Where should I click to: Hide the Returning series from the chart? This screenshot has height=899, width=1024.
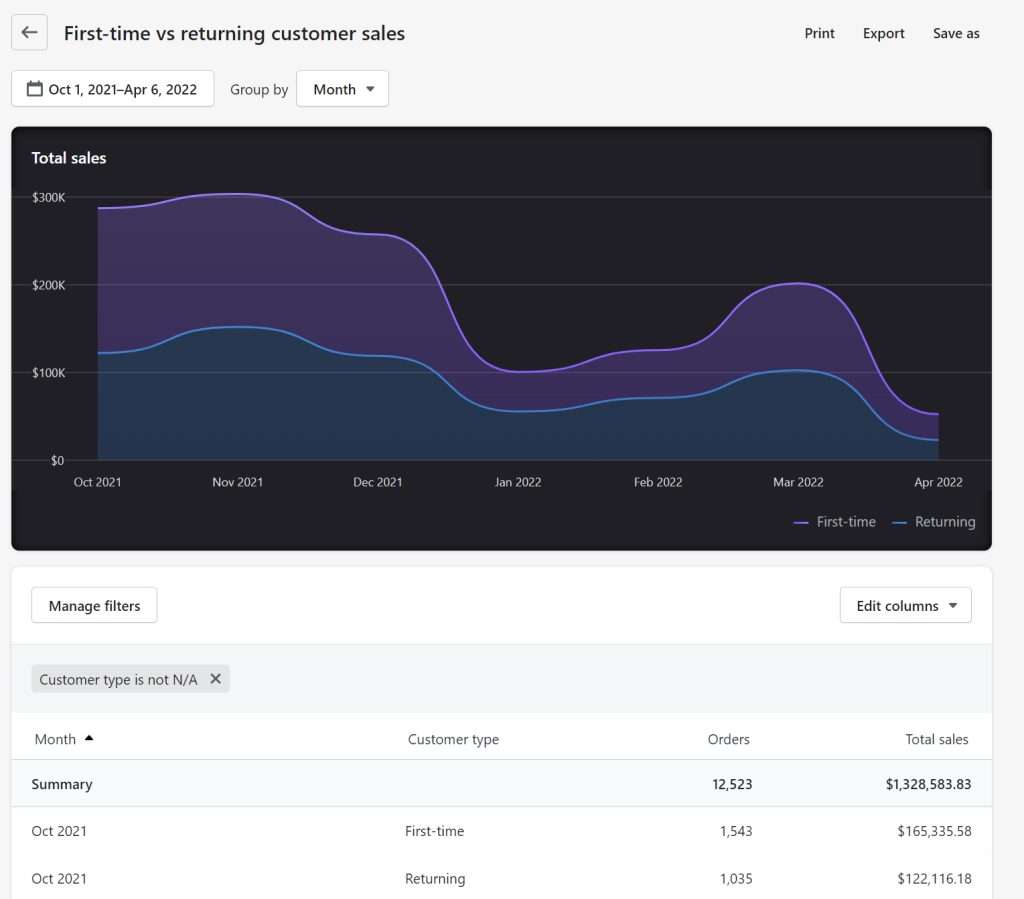(x=944, y=522)
